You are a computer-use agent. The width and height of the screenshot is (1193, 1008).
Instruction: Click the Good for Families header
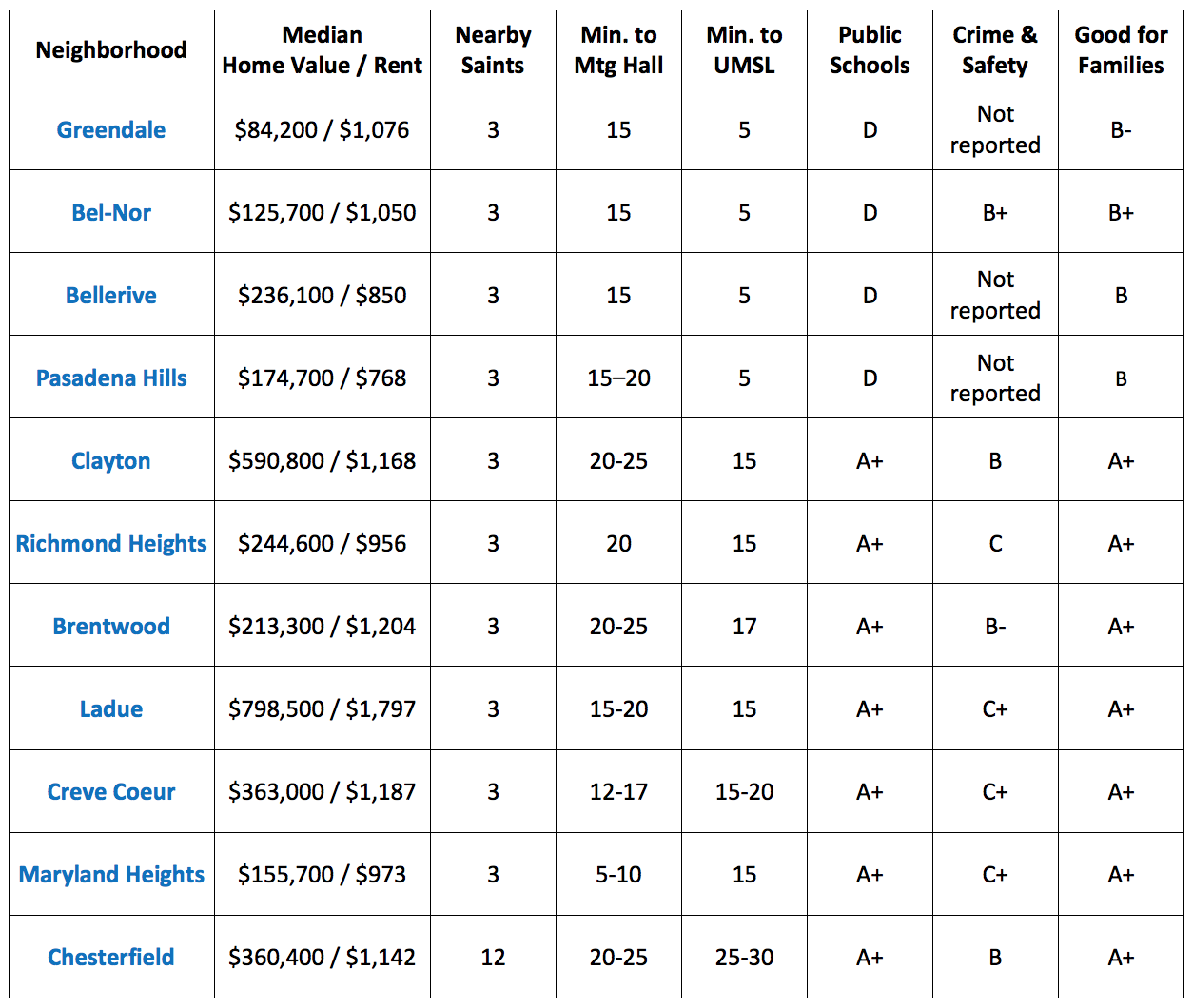pyautogui.click(x=1121, y=50)
